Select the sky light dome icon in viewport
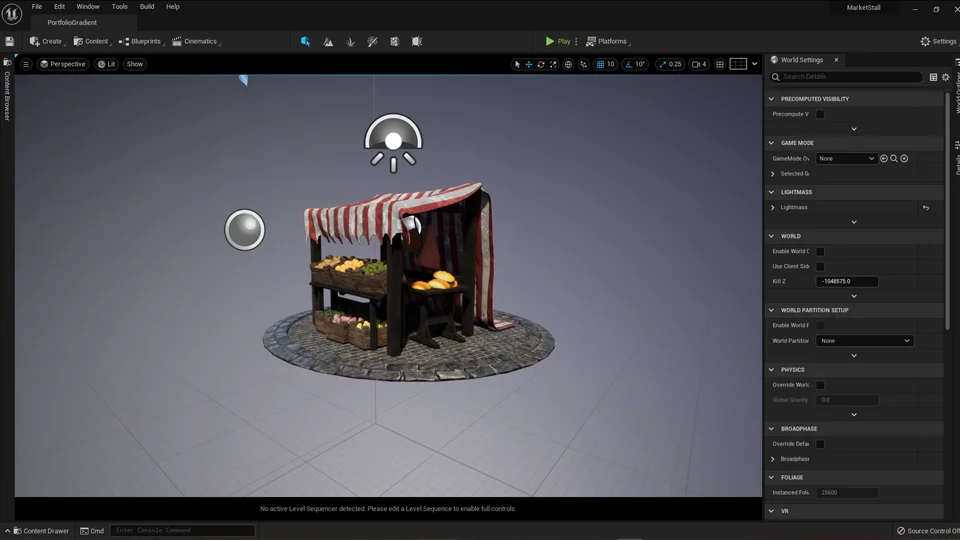The height and width of the screenshot is (540, 960). pos(393,143)
